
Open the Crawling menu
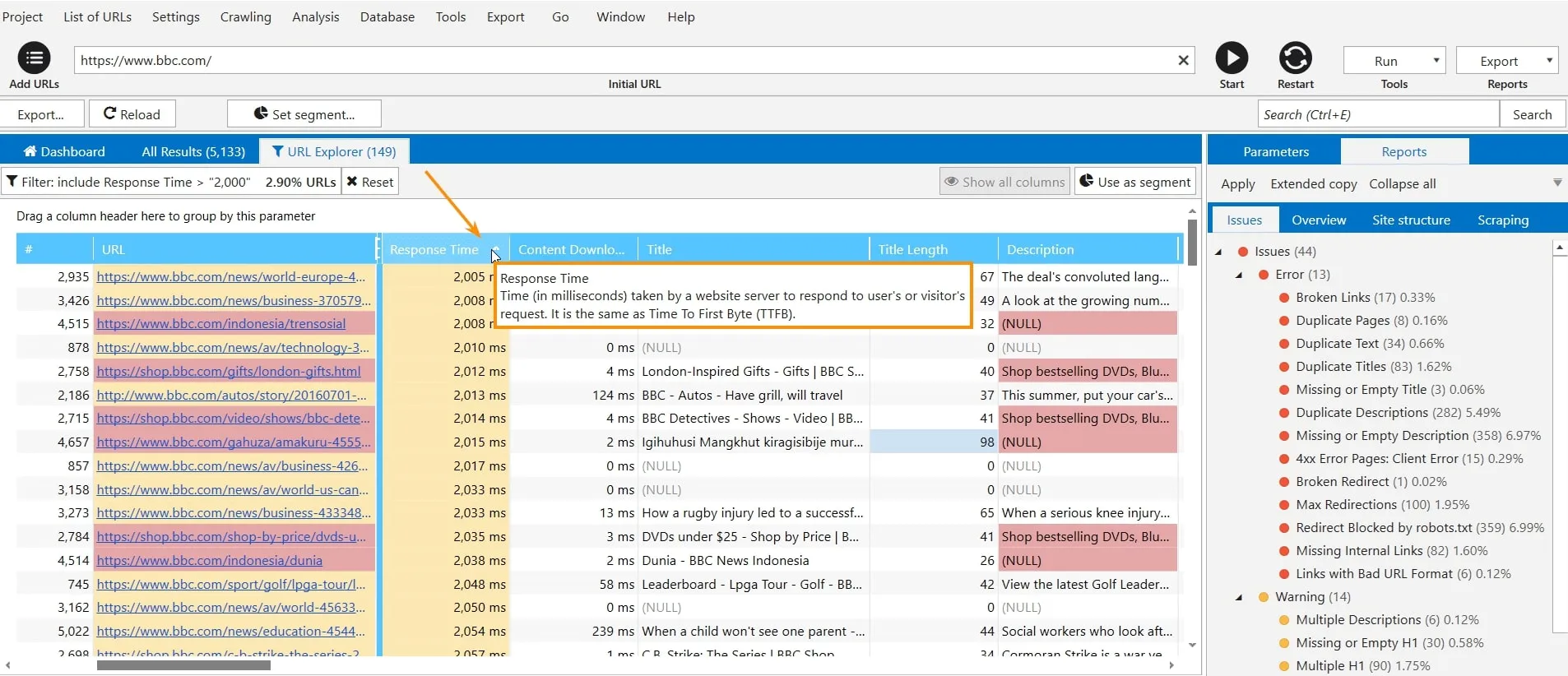tap(245, 16)
